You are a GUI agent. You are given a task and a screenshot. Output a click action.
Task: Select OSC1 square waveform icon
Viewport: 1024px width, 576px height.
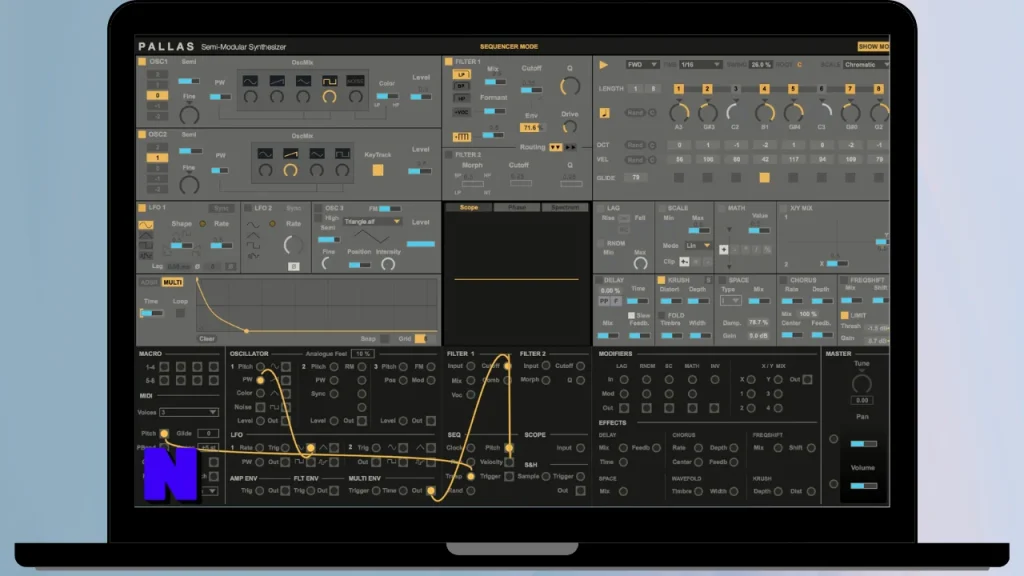[329, 81]
